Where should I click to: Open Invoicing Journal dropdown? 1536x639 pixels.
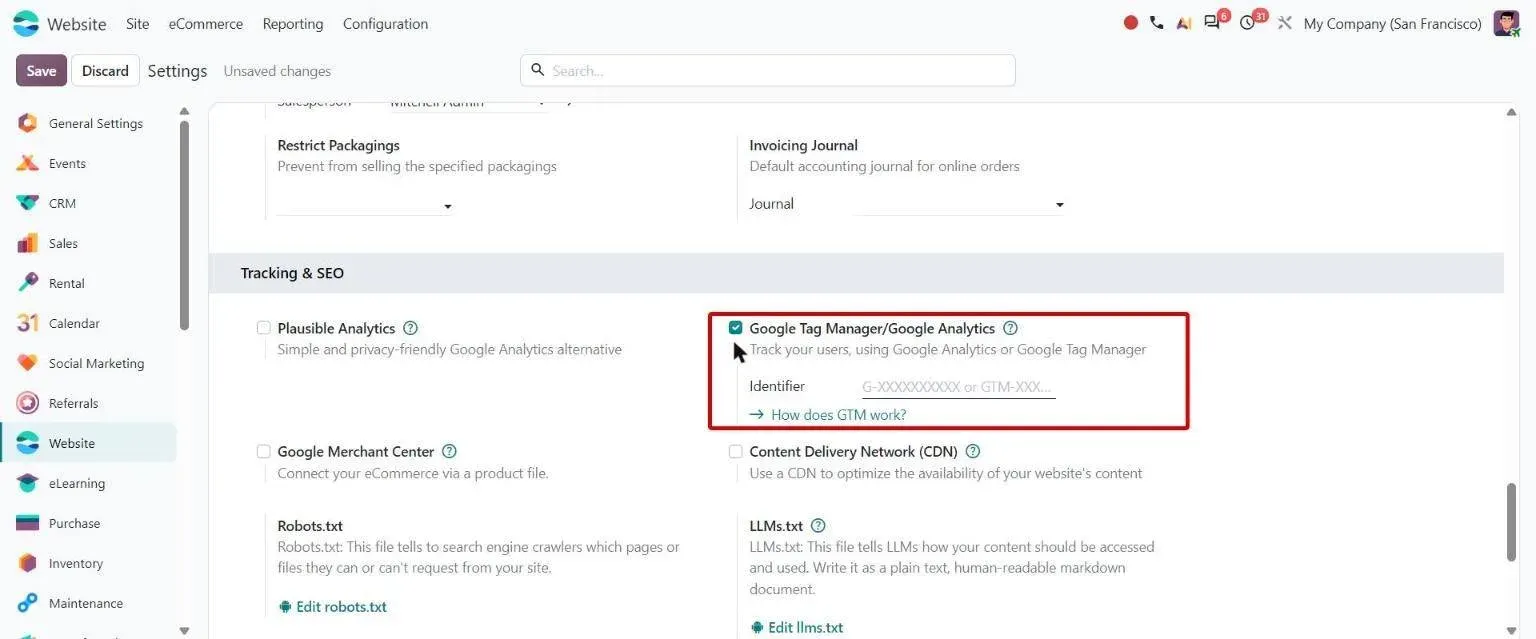[x=961, y=204]
